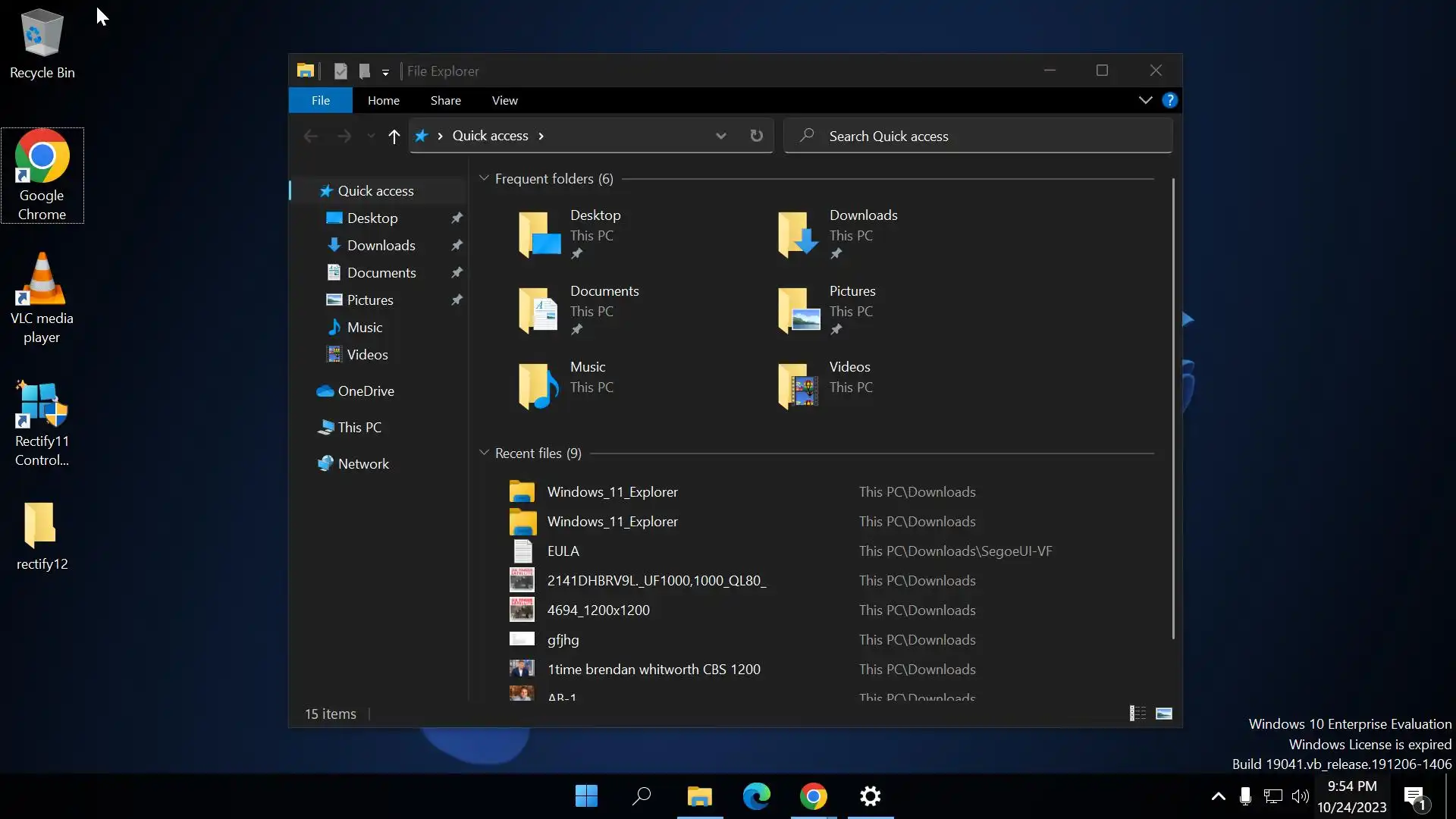Open the File Explorer help icon
This screenshot has width=1456, height=819.
point(1170,100)
